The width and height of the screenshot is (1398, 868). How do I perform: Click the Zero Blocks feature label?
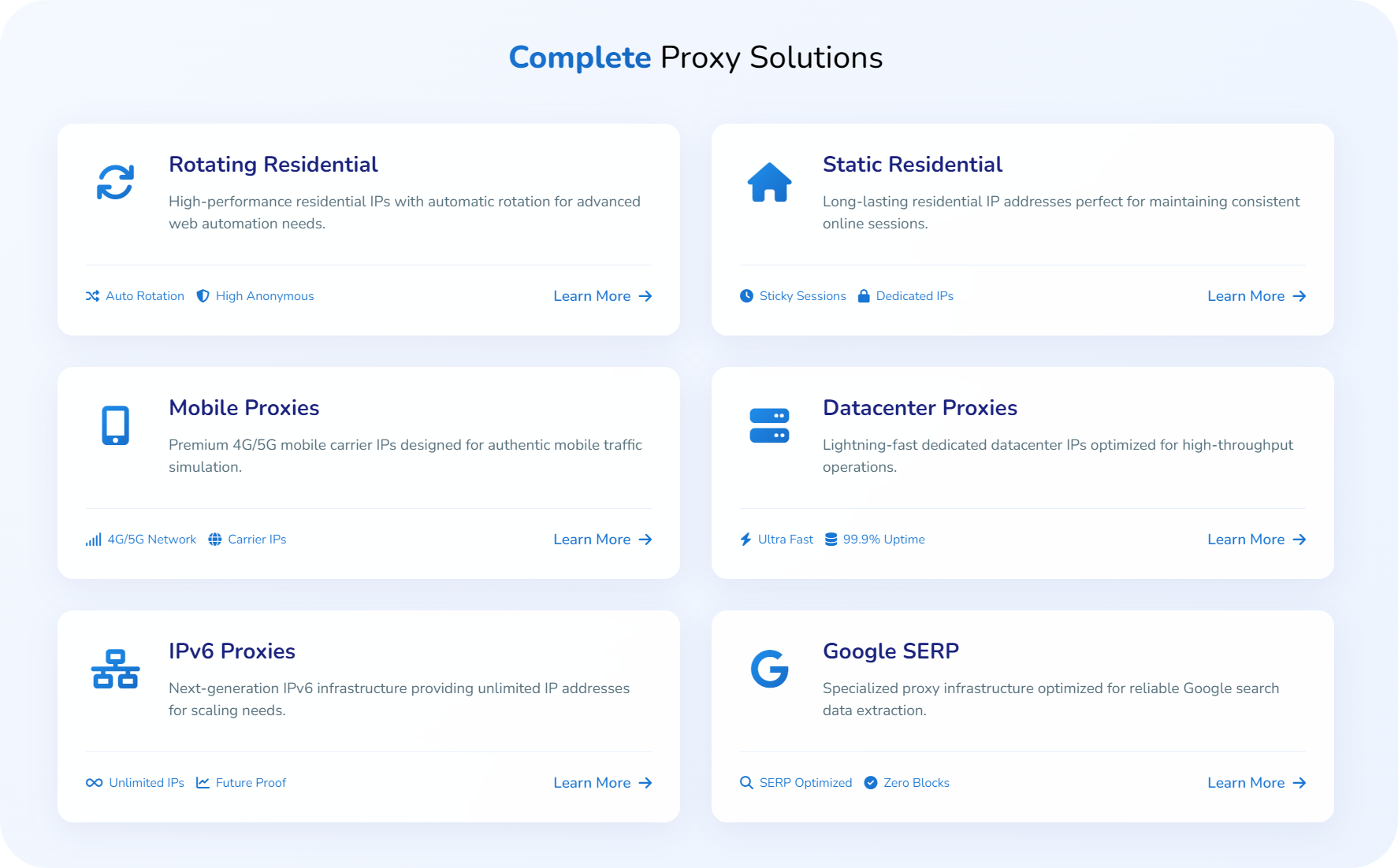click(917, 783)
